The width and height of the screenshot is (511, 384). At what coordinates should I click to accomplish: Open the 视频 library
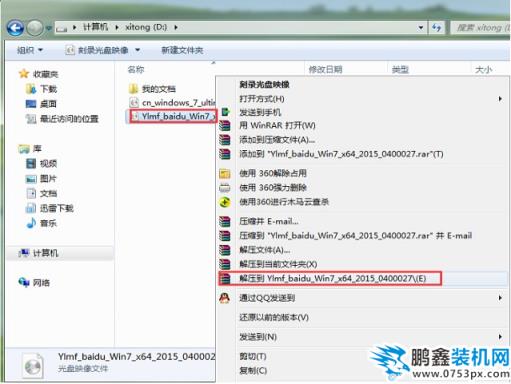click(x=41, y=163)
